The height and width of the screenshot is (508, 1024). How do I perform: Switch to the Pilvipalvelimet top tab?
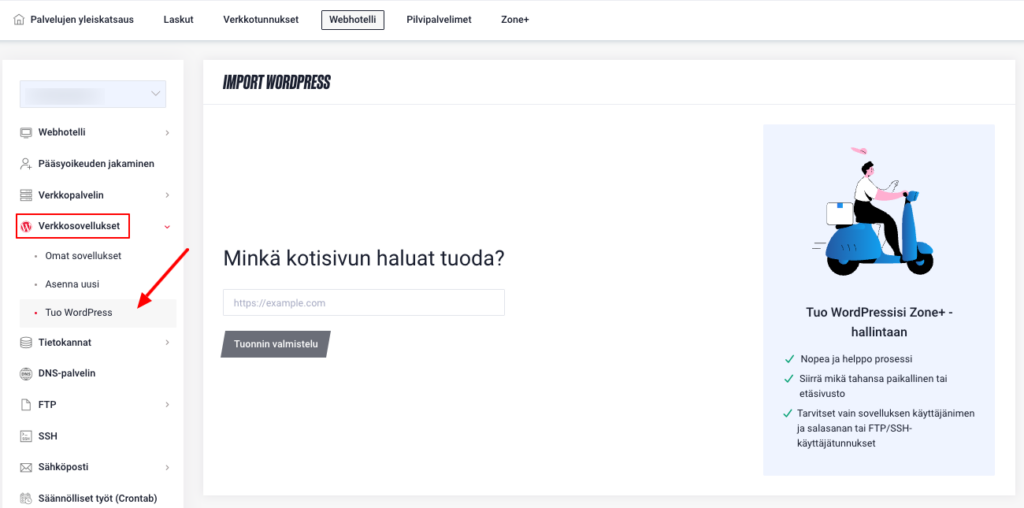tap(439, 19)
